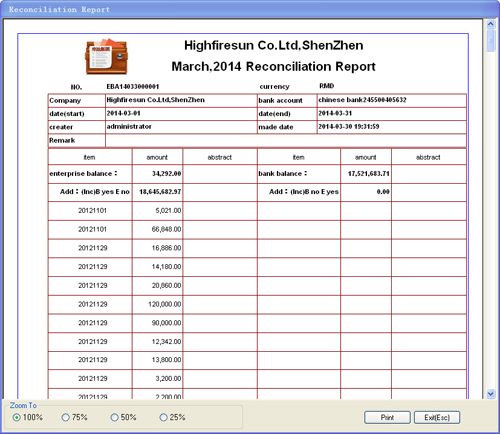This screenshot has height=434, width=500.
Task: Click the wallet ledger logo icon
Action: [x=106, y=56]
